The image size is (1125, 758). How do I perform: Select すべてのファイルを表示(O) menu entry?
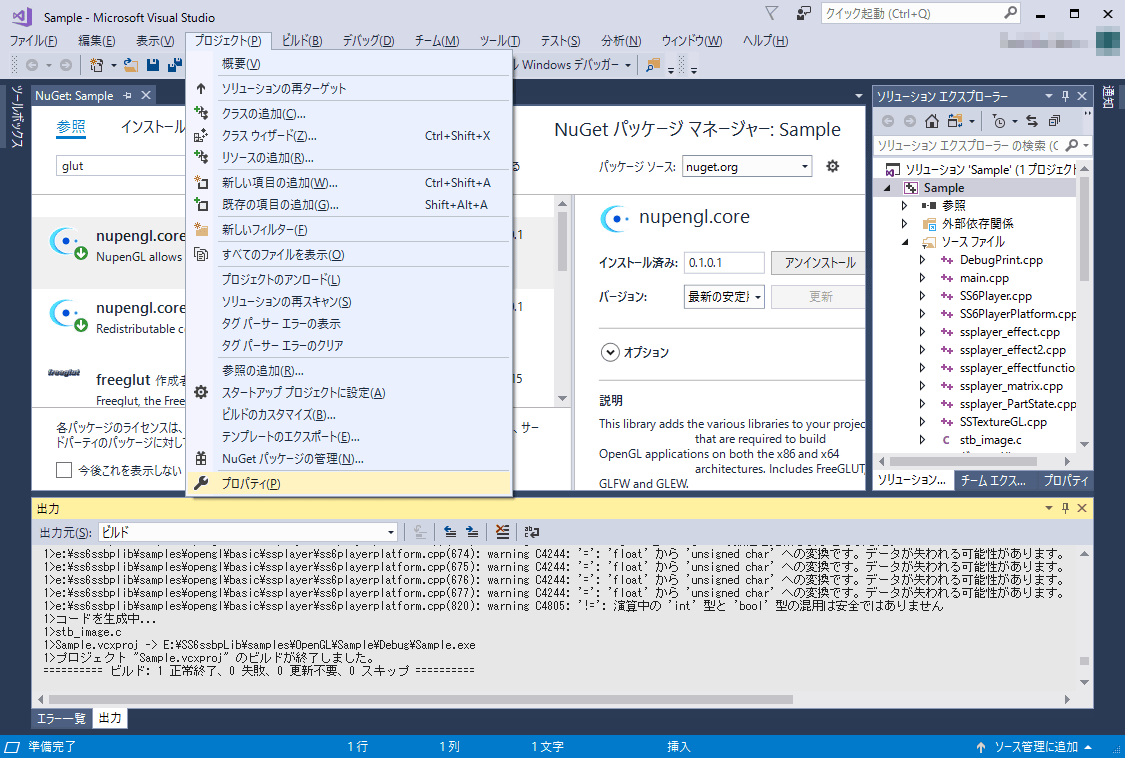tap(349, 255)
